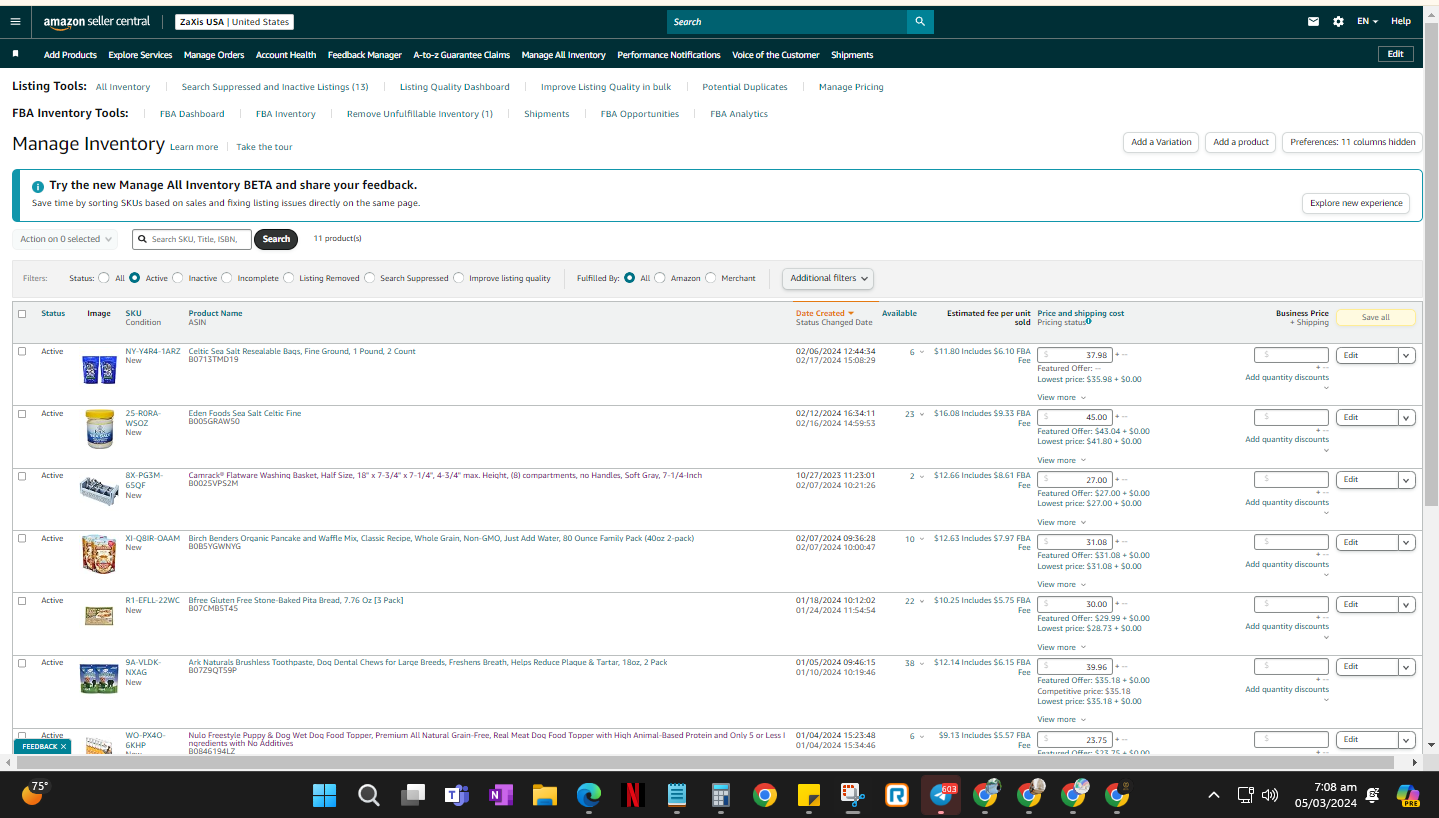Filter by Listing Removed status
Image resolution: width=1439 pixels, height=818 pixels.
(x=288, y=278)
